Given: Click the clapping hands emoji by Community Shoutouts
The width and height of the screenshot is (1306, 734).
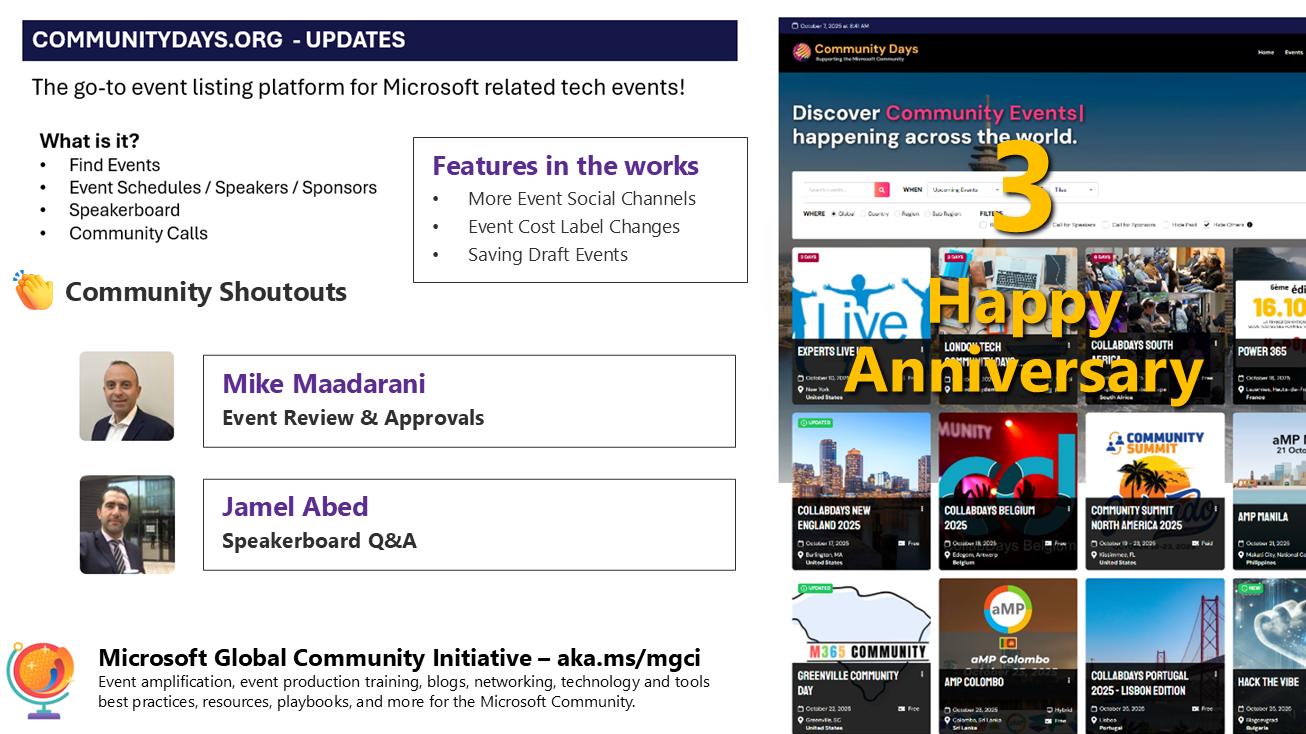Looking at the screenshot, I should click(34, 291).
